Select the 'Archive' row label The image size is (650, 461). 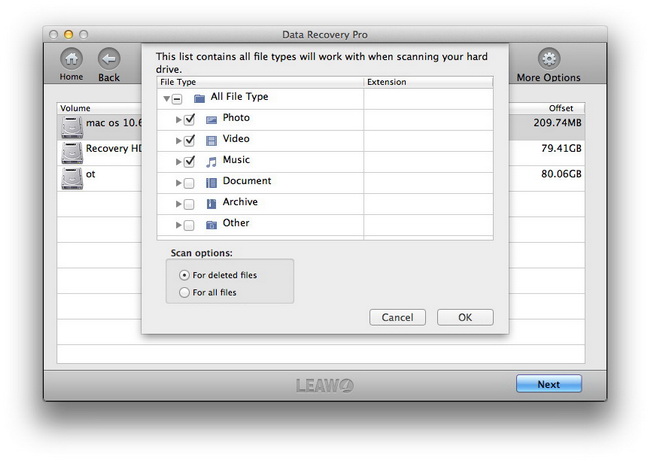[240, 202]
